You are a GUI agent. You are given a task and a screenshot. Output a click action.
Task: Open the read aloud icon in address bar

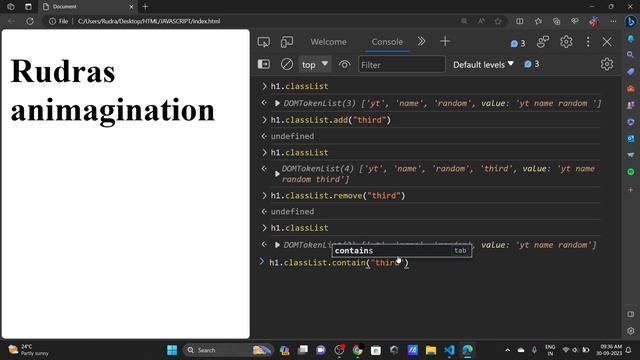(482, 21)
